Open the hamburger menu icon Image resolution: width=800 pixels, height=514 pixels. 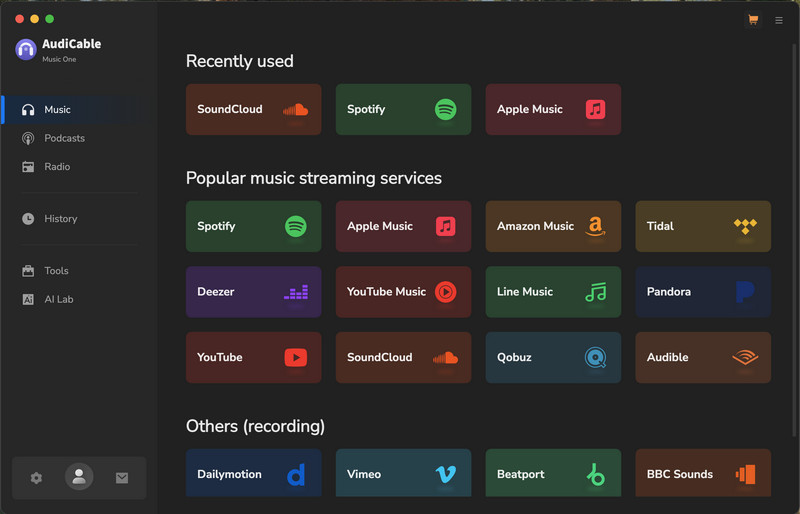pyautogui.click(x=779, y=20)
